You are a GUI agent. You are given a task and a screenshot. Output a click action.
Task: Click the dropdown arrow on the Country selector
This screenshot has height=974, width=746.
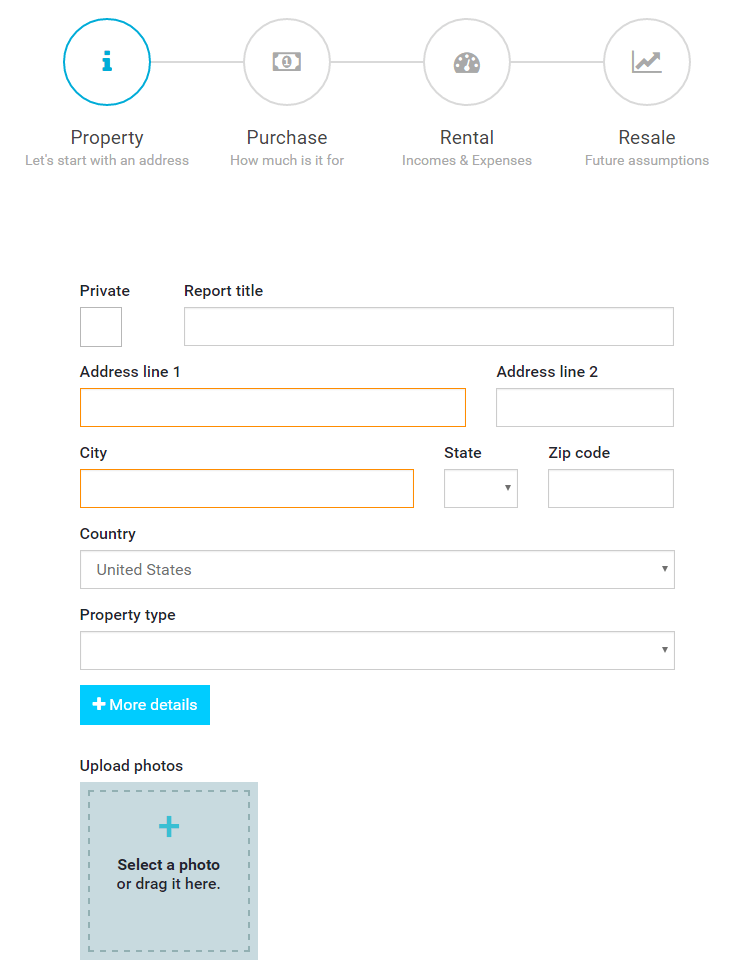coord(664,569)
